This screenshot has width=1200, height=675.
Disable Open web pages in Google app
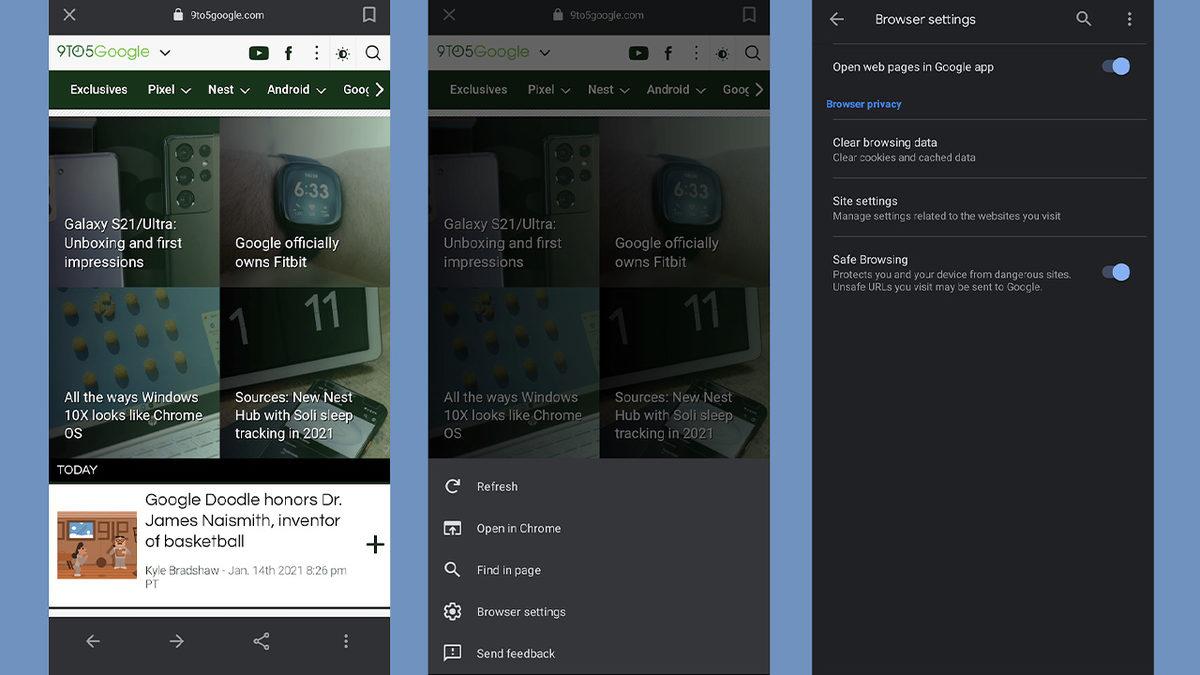point(1114,65)
